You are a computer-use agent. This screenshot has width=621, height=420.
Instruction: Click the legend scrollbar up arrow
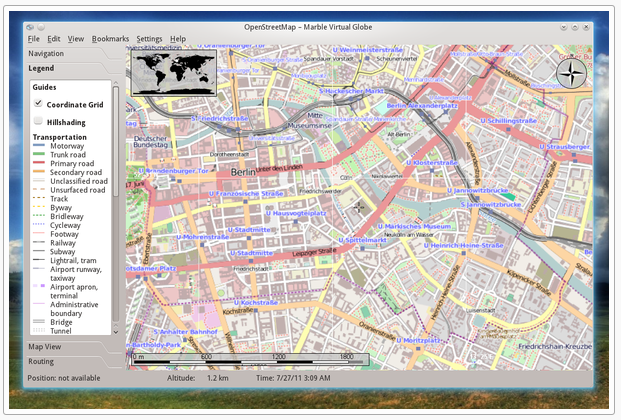point(116,83)
